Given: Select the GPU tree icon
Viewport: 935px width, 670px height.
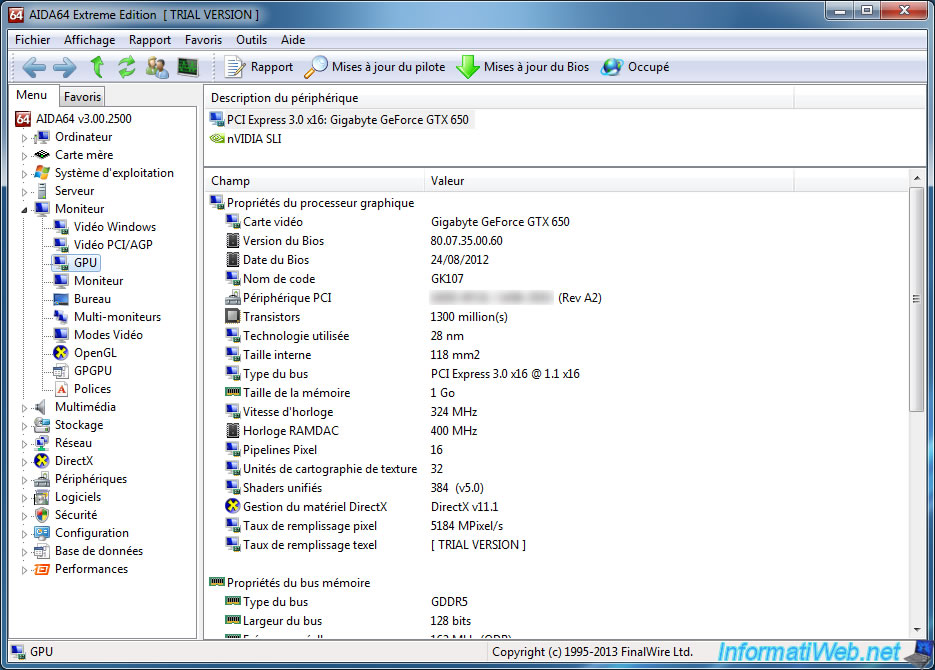Looking at the screenshot, I should (x=61, y=262).
